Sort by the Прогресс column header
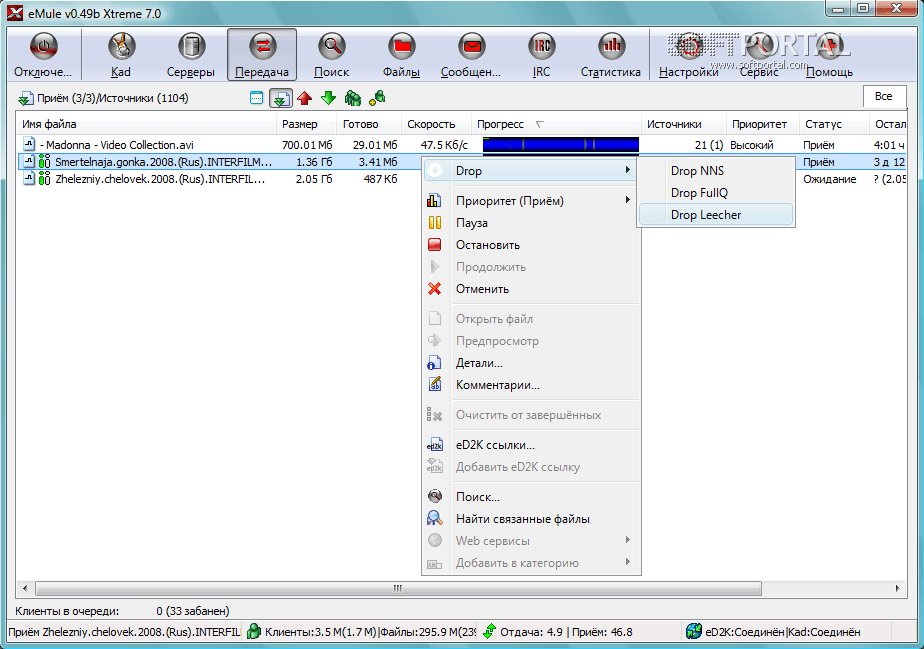Image resolution: width=924 pixels, height=649 pixels. pyautogui.click(x=556, y=124)
